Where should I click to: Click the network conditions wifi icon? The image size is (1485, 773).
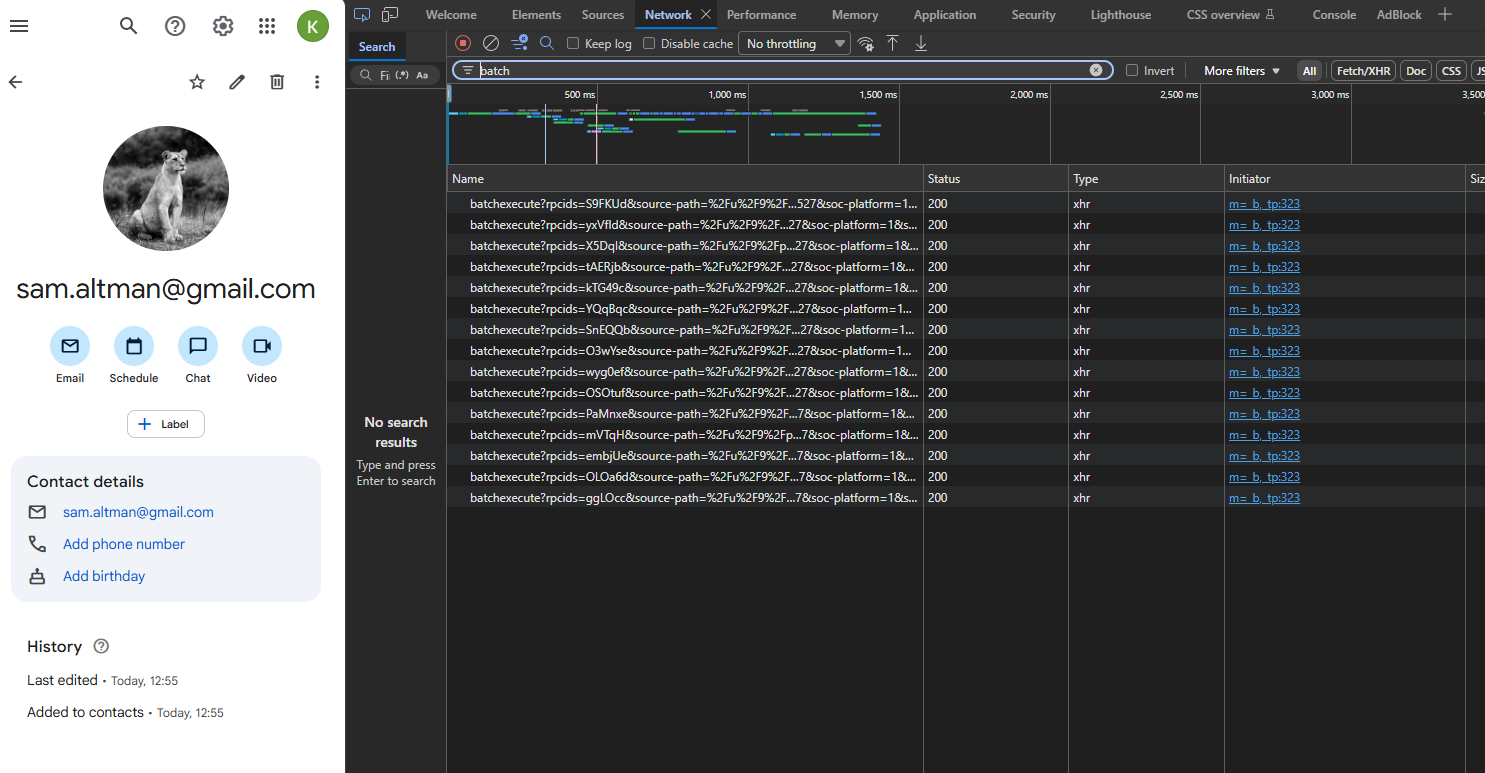click(866, 43)
